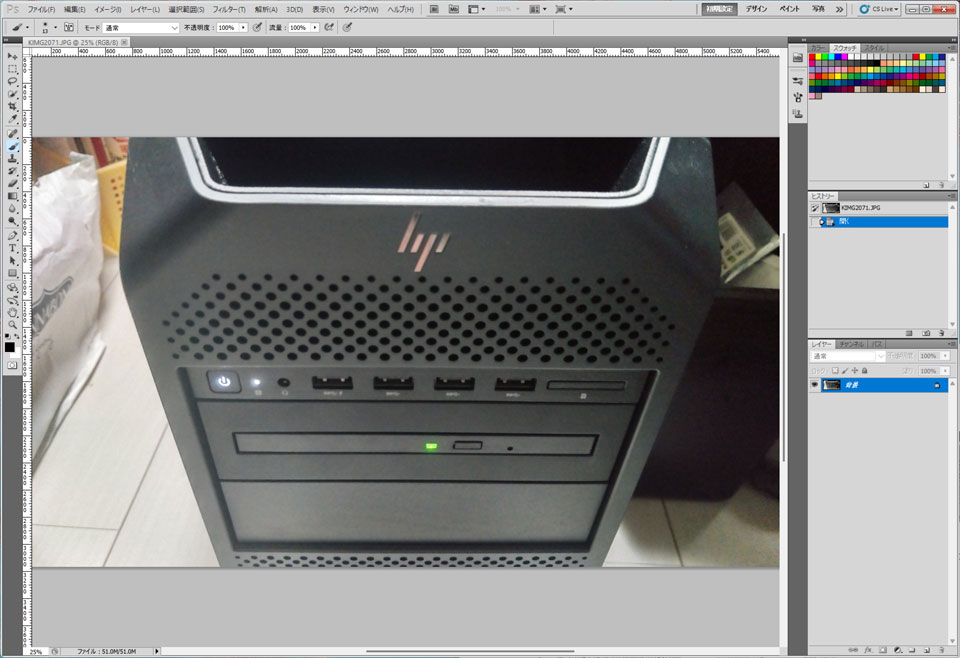Select the 初期設定 workspace

(x=719, y=9)
